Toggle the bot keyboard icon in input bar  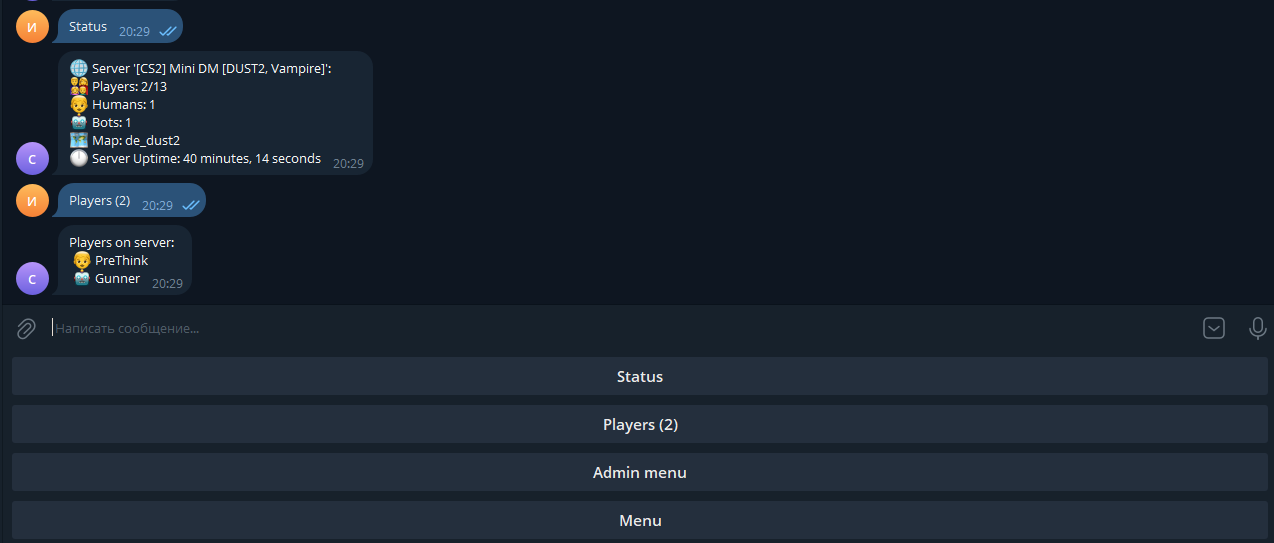[1213, 328]
